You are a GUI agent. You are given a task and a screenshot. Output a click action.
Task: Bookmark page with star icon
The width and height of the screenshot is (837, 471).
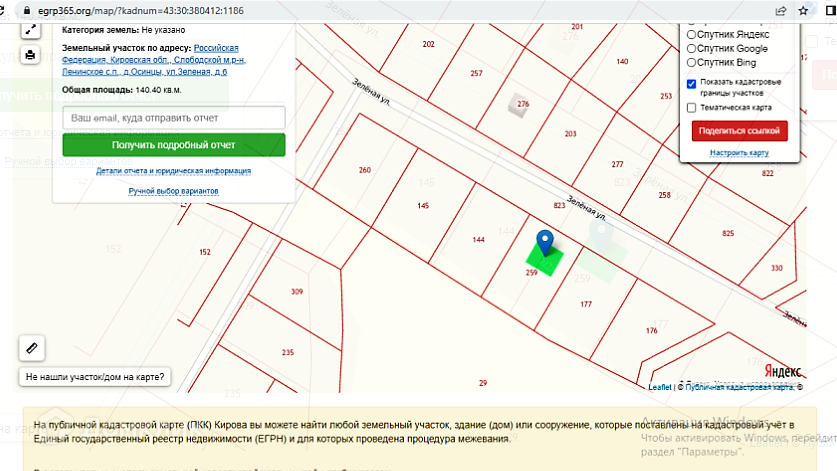point(803,11)
